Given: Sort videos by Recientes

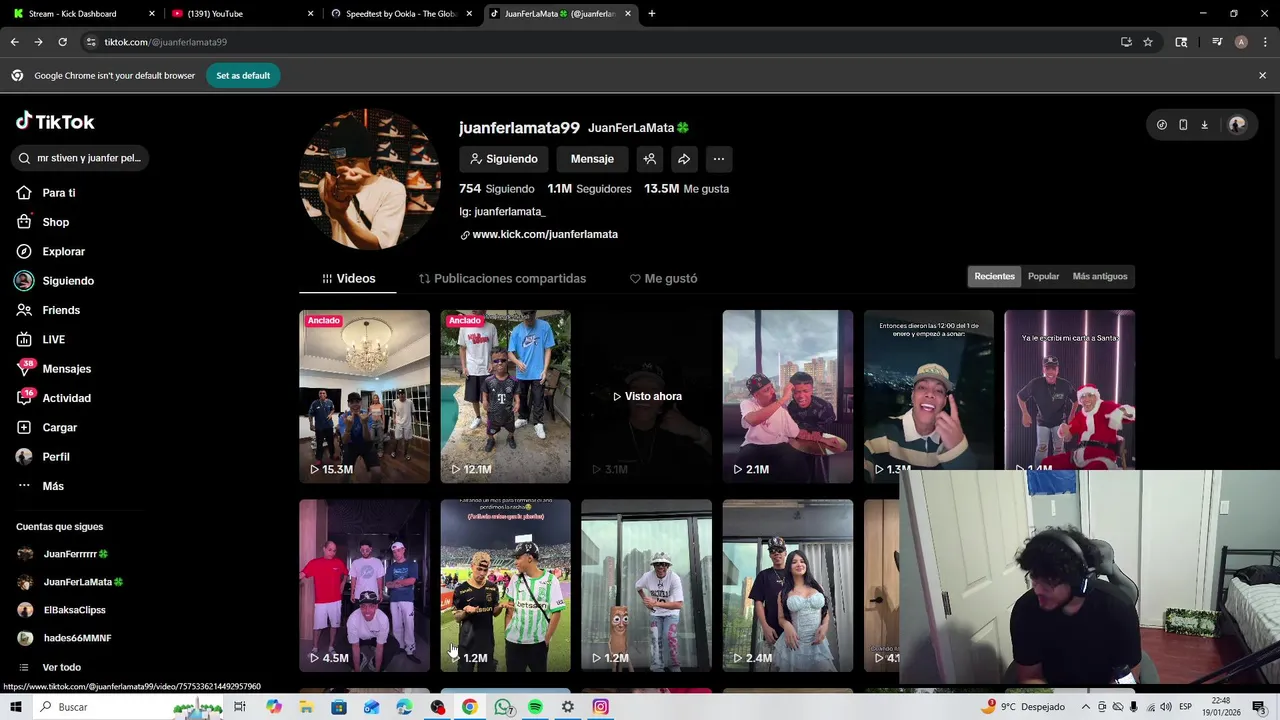Looking at the screenshot, I should point(994,276).
